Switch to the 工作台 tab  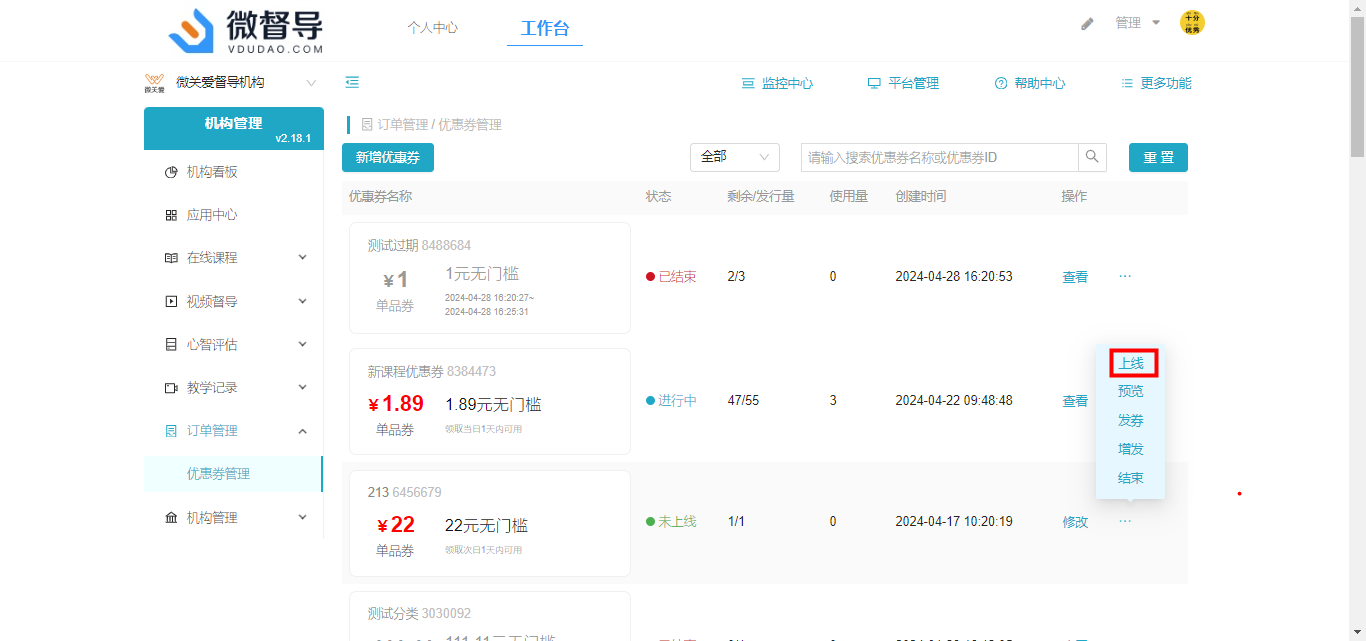(x=545, y=28)
